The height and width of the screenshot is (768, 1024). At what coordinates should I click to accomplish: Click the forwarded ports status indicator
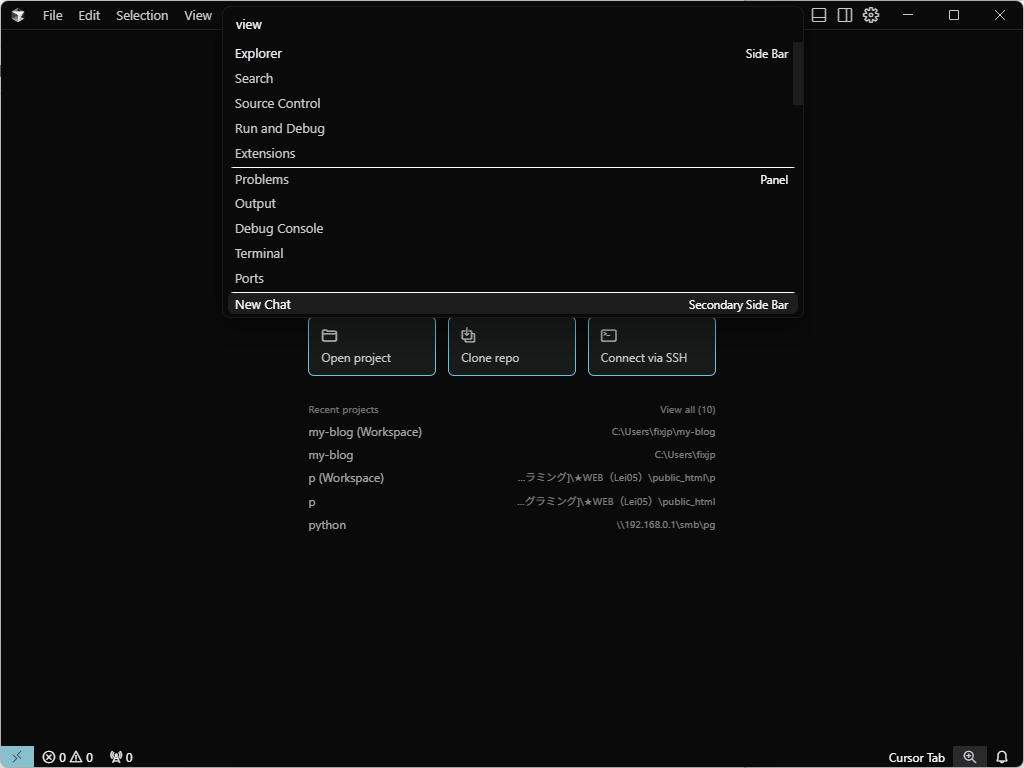[121, 757]
